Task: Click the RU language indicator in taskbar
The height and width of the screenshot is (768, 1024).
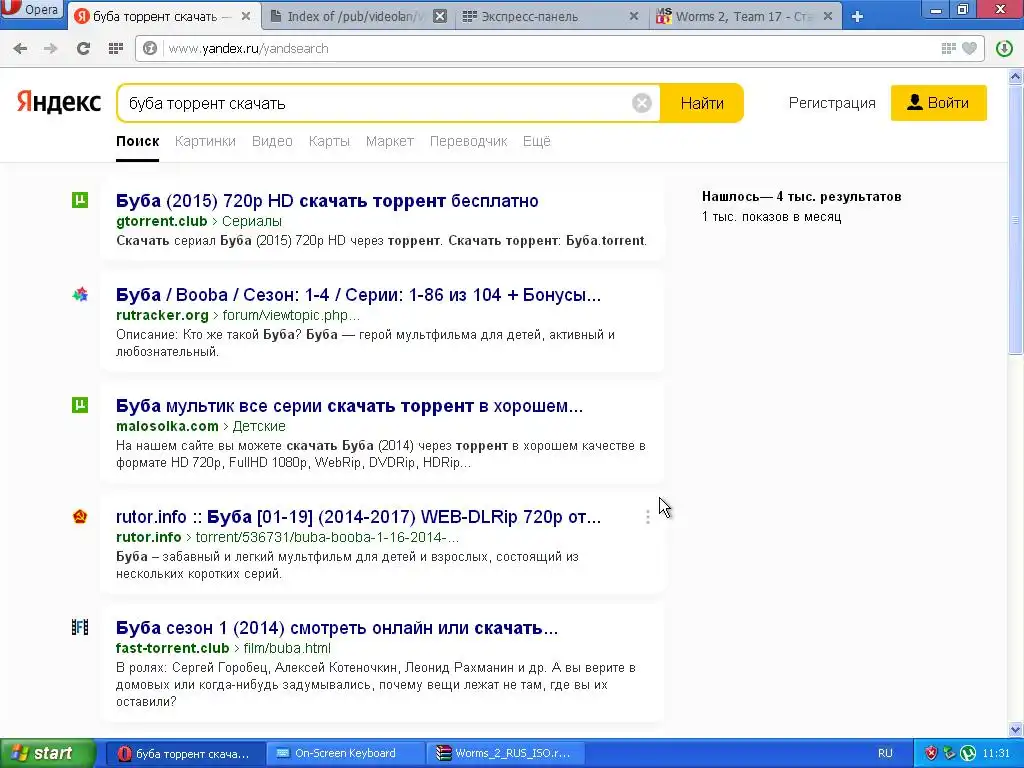Action: 885,753
